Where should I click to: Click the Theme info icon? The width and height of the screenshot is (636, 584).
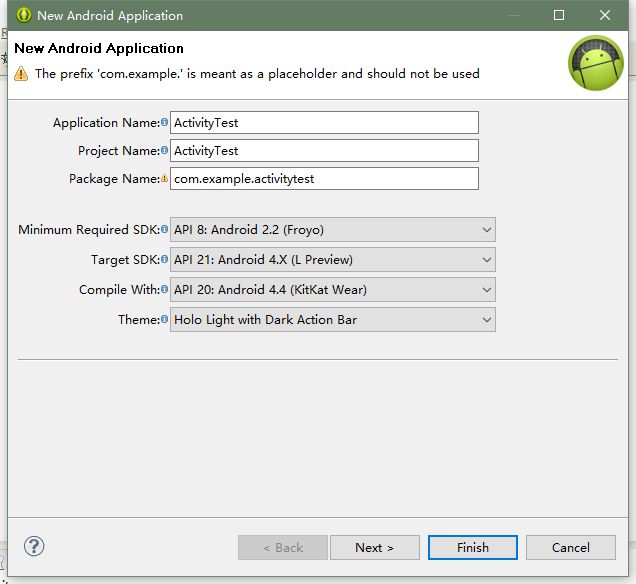(x=164, y=319)
